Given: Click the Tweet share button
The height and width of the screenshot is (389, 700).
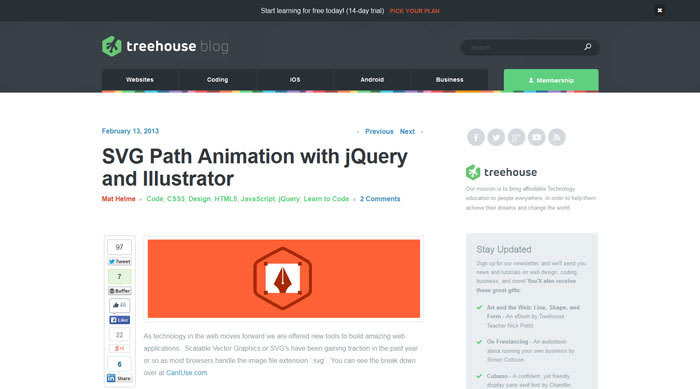Looking at the screenshot, I should [x=119, y=262].
